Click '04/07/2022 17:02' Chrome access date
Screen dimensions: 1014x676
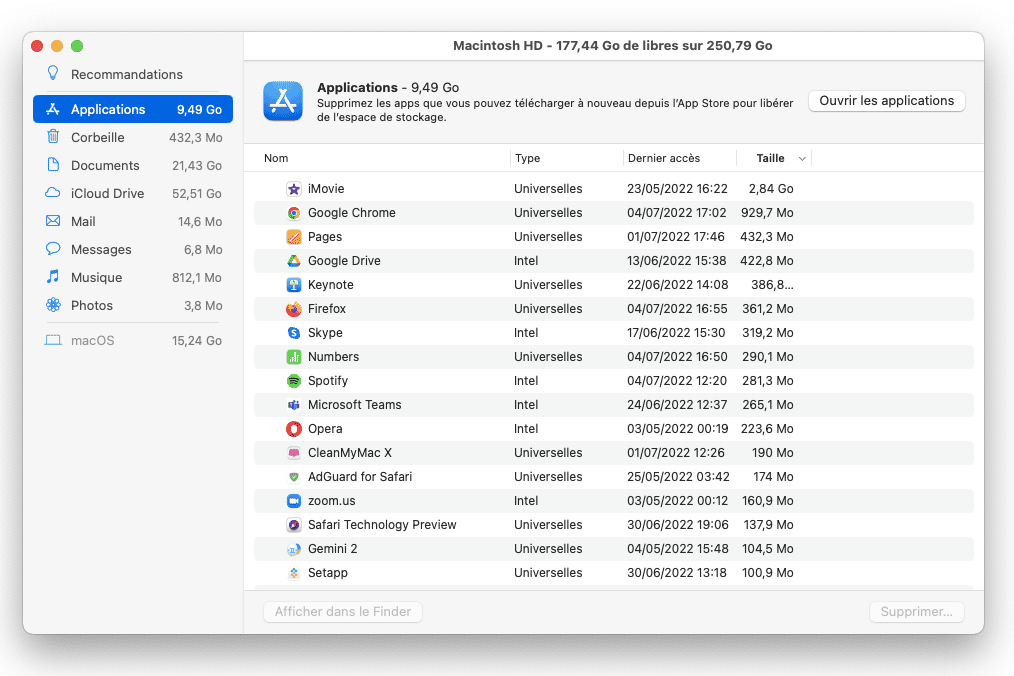[x=676, y=213]
